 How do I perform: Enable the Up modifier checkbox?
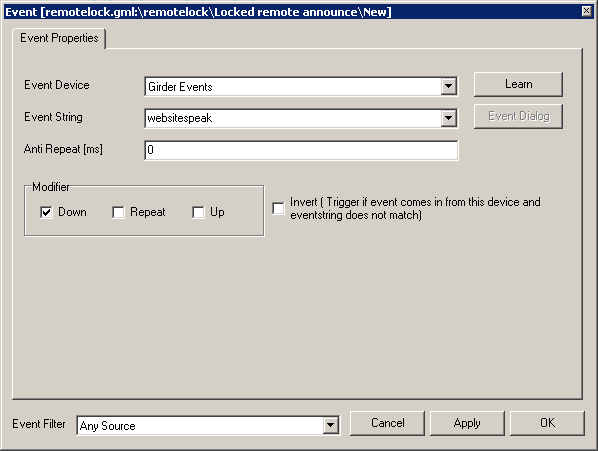[x=198, y=212]
